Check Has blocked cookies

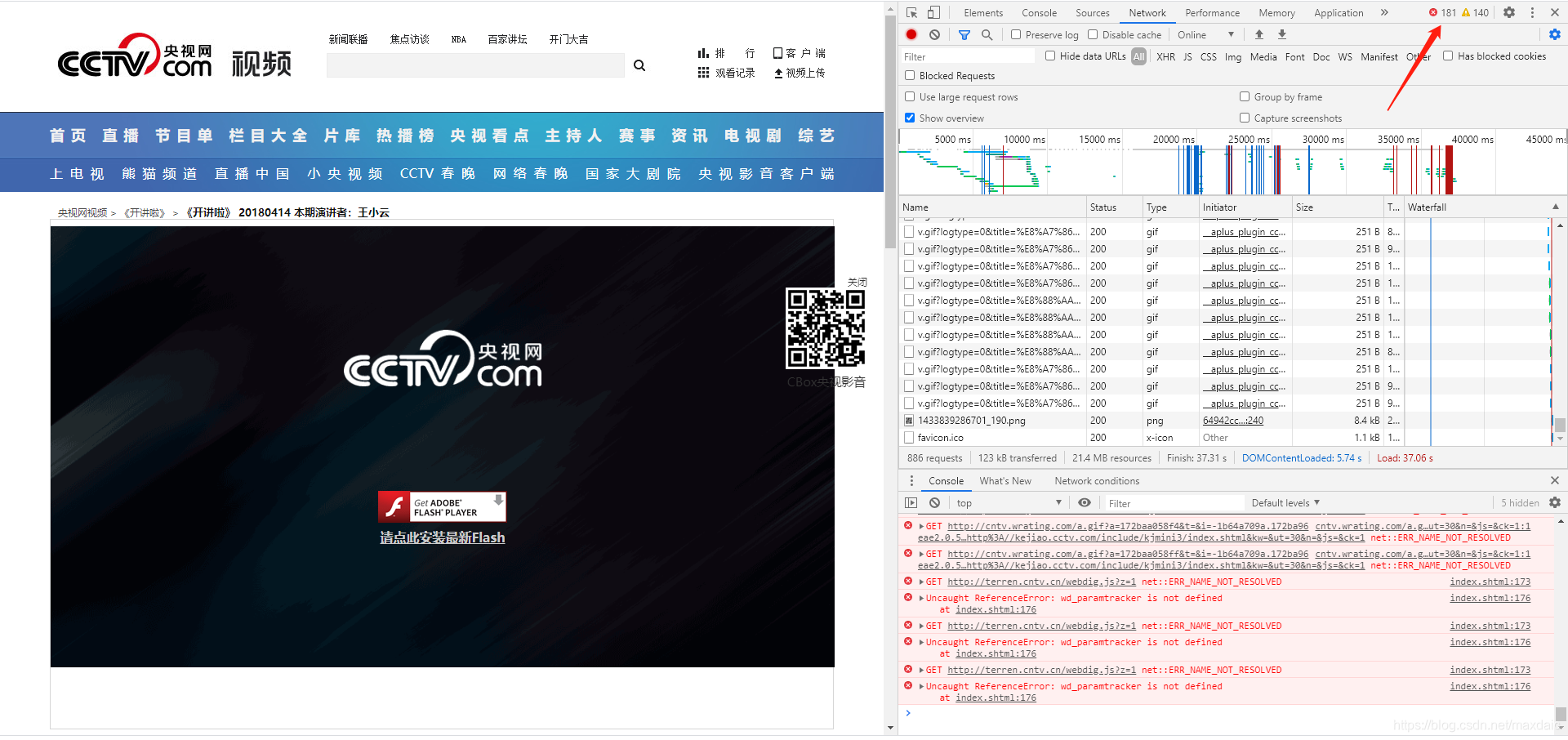[x=1448, y=56]
